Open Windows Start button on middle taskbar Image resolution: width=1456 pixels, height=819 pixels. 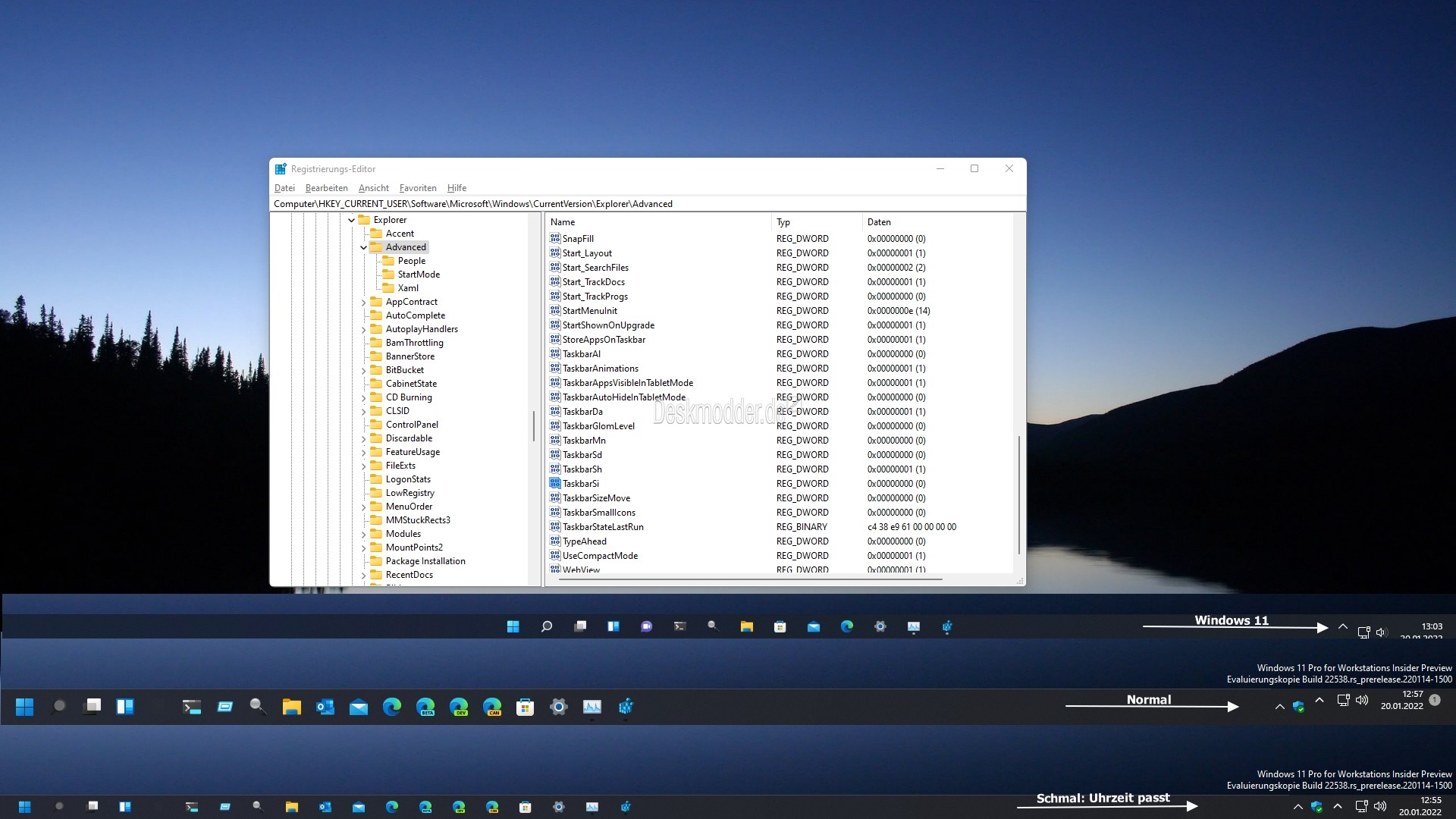(x=25, y=707)
